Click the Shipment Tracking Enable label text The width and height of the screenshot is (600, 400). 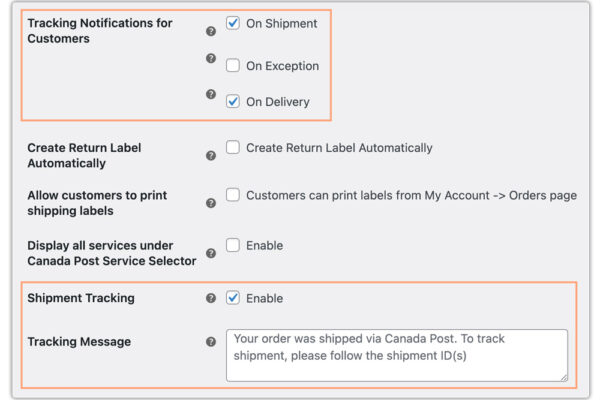tap(264, 298)
